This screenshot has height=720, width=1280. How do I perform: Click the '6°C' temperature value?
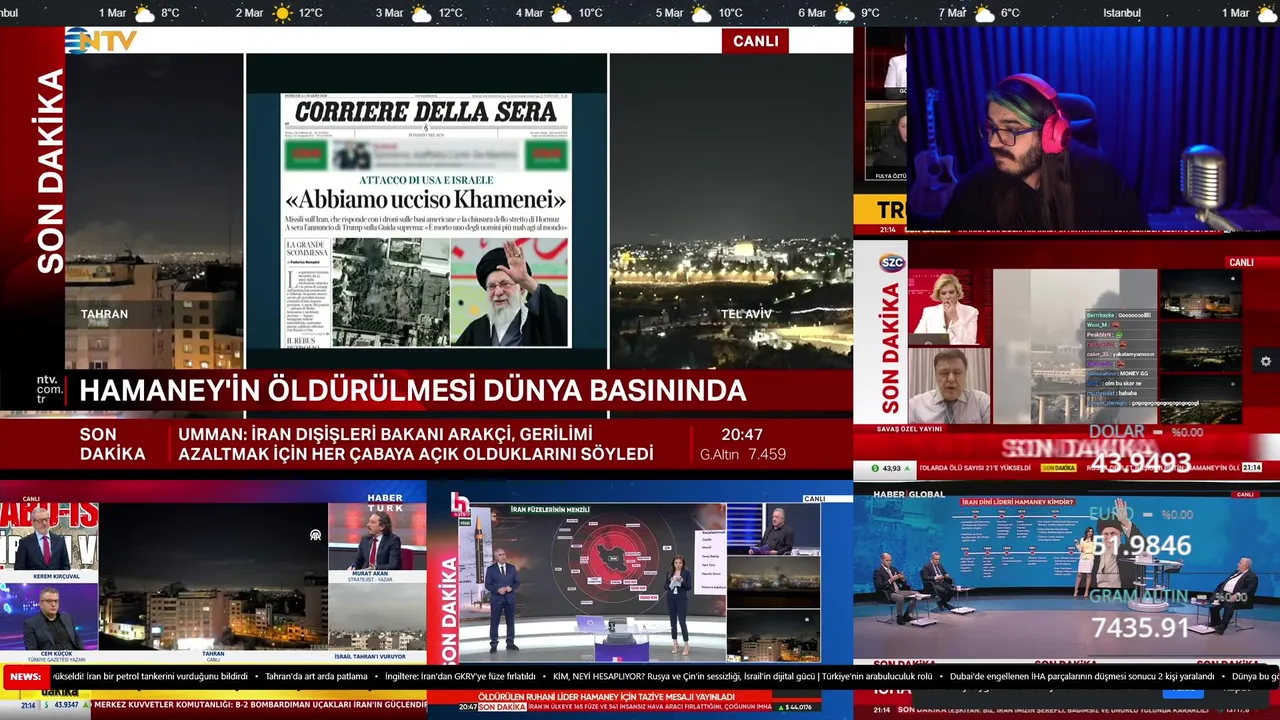(1010, 13)
